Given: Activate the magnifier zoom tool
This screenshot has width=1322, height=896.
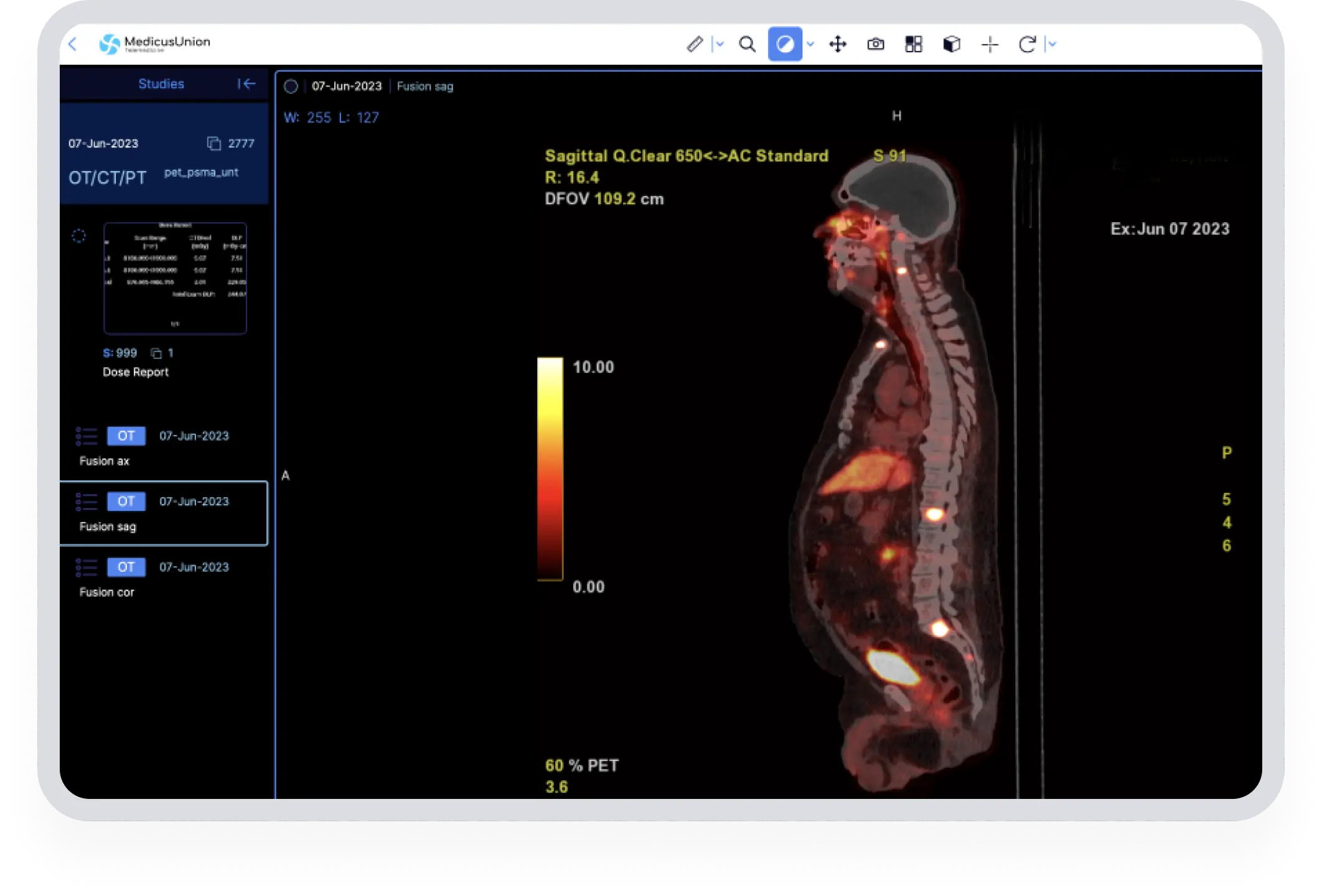Looking at the screenshot, I should [747, 44].
